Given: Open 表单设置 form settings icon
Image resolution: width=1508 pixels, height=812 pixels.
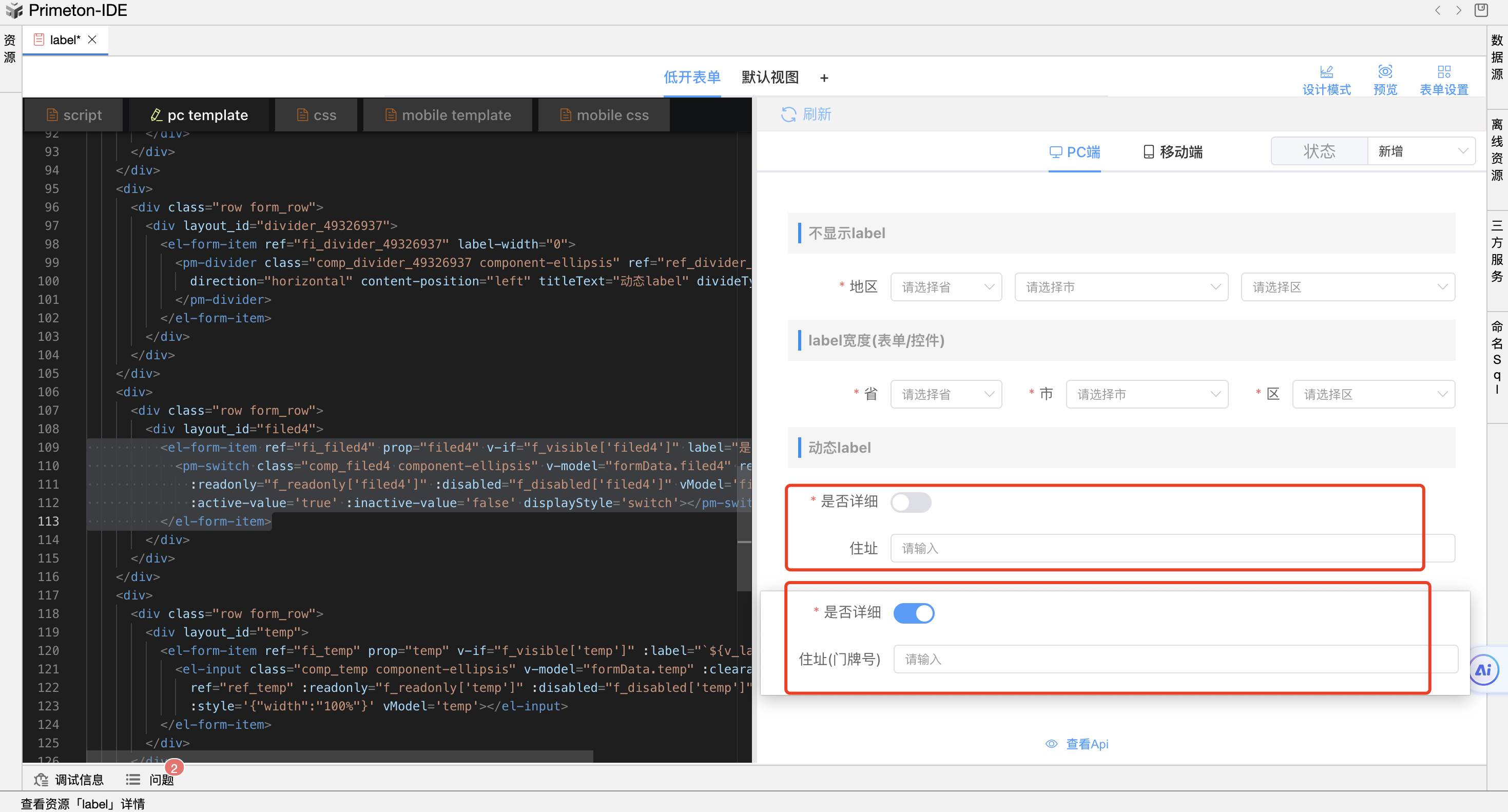Looking at the screenshot, I should click(1444, 72).
